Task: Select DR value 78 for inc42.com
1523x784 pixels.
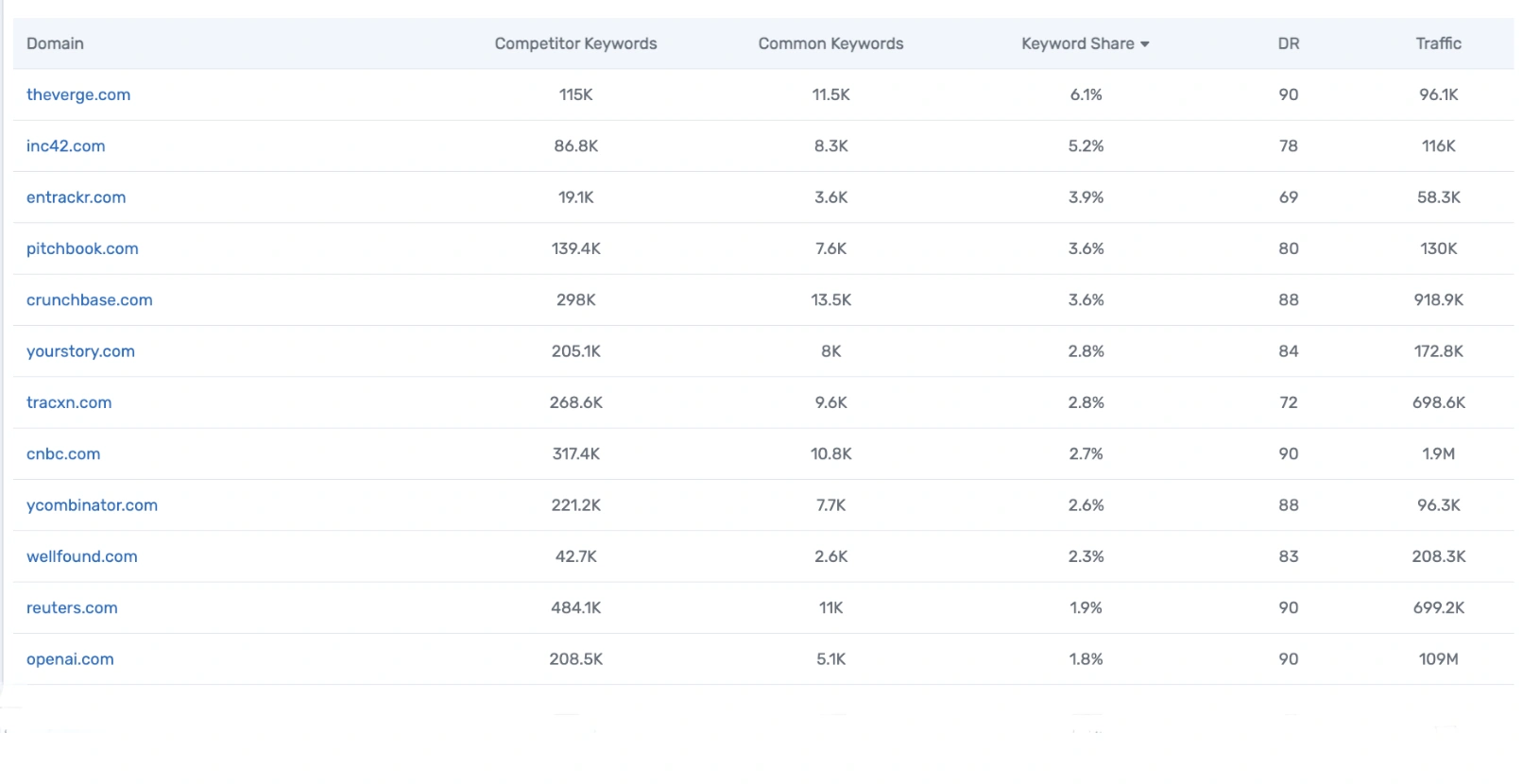Action: [x=1288, y=145]
